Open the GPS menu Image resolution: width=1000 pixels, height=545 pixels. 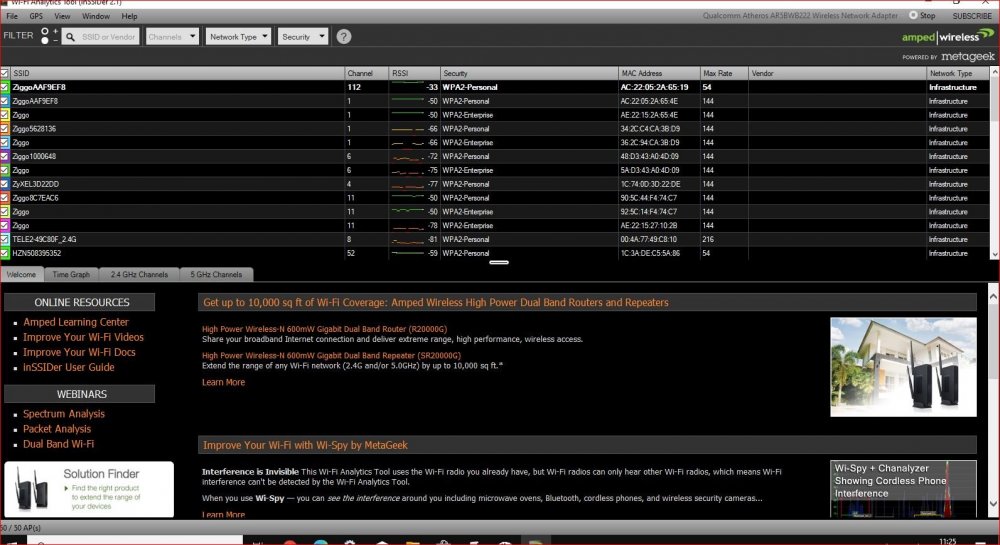click(36, 16)
